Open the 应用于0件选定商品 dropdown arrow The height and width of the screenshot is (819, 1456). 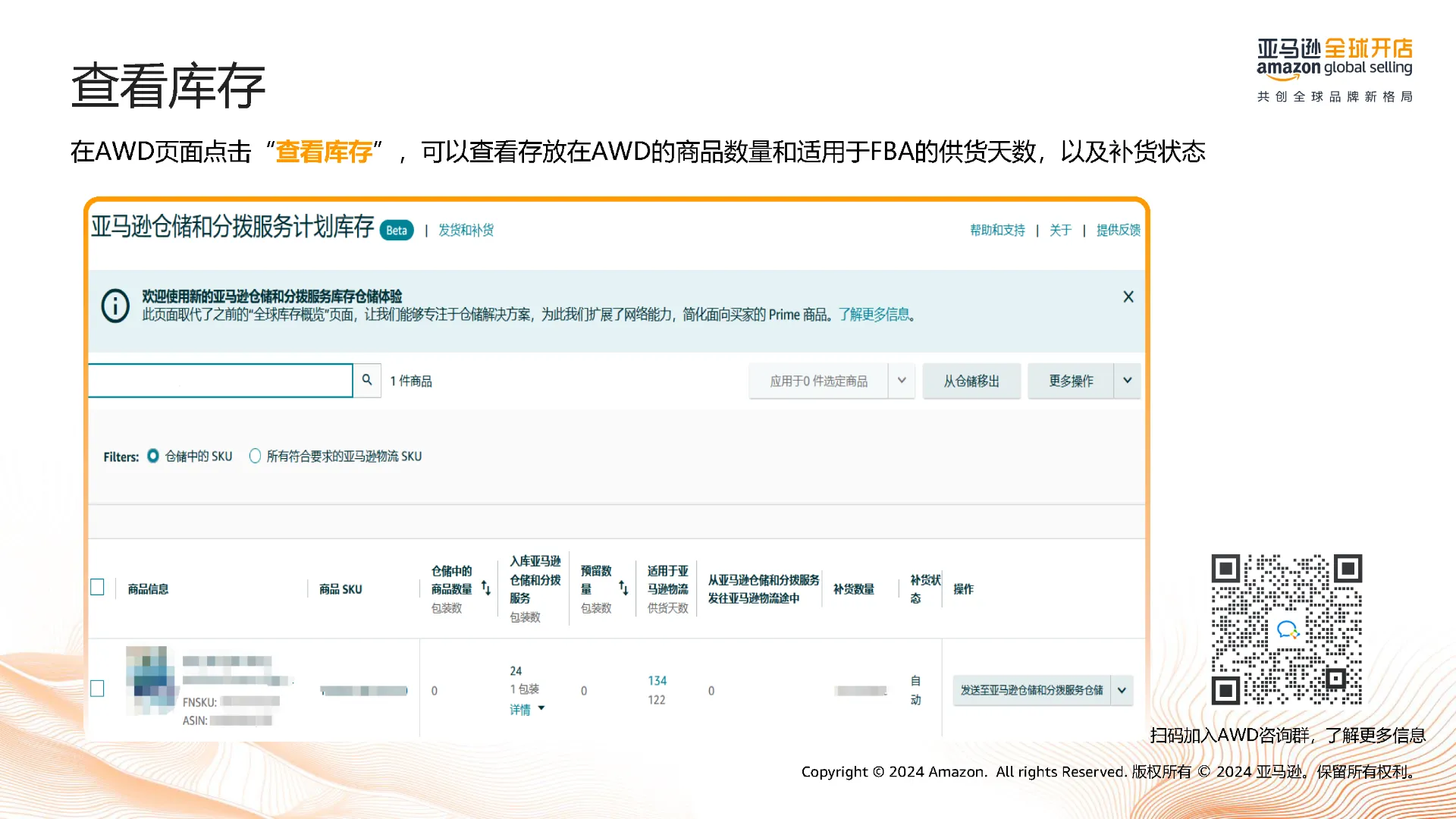point(902,381)
